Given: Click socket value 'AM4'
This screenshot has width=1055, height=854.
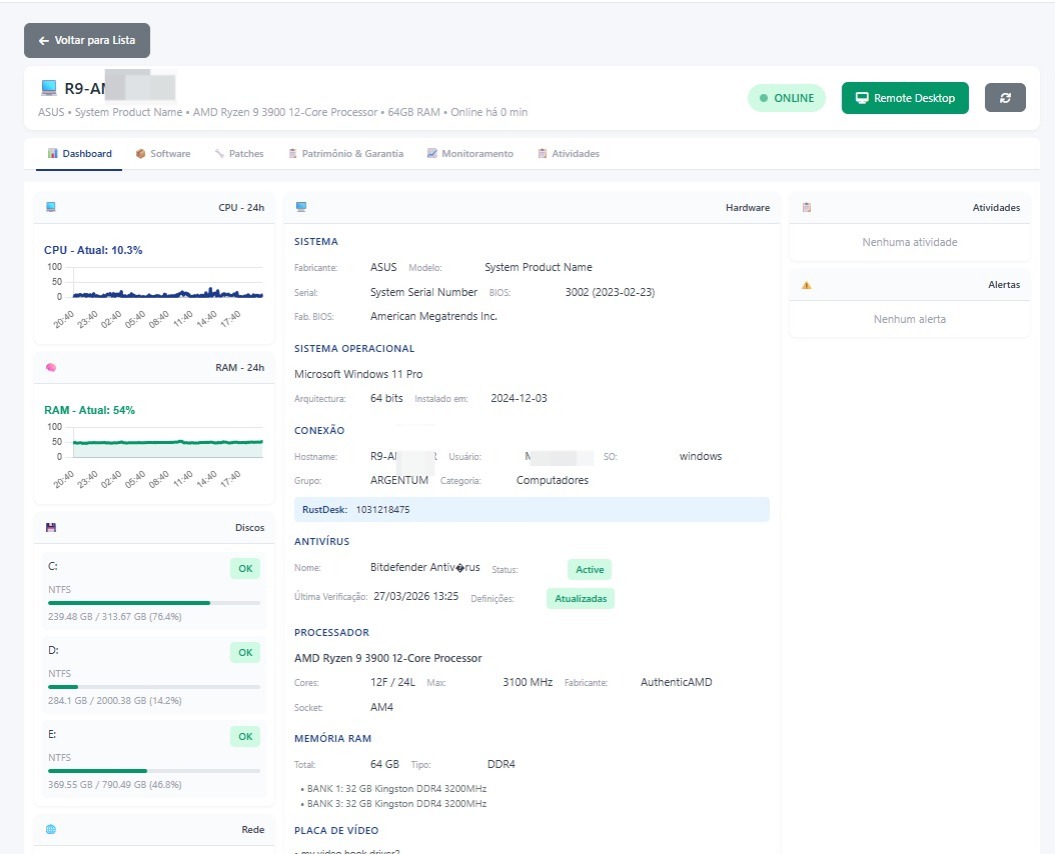Looking at the screenshot, I should (381, 707).
